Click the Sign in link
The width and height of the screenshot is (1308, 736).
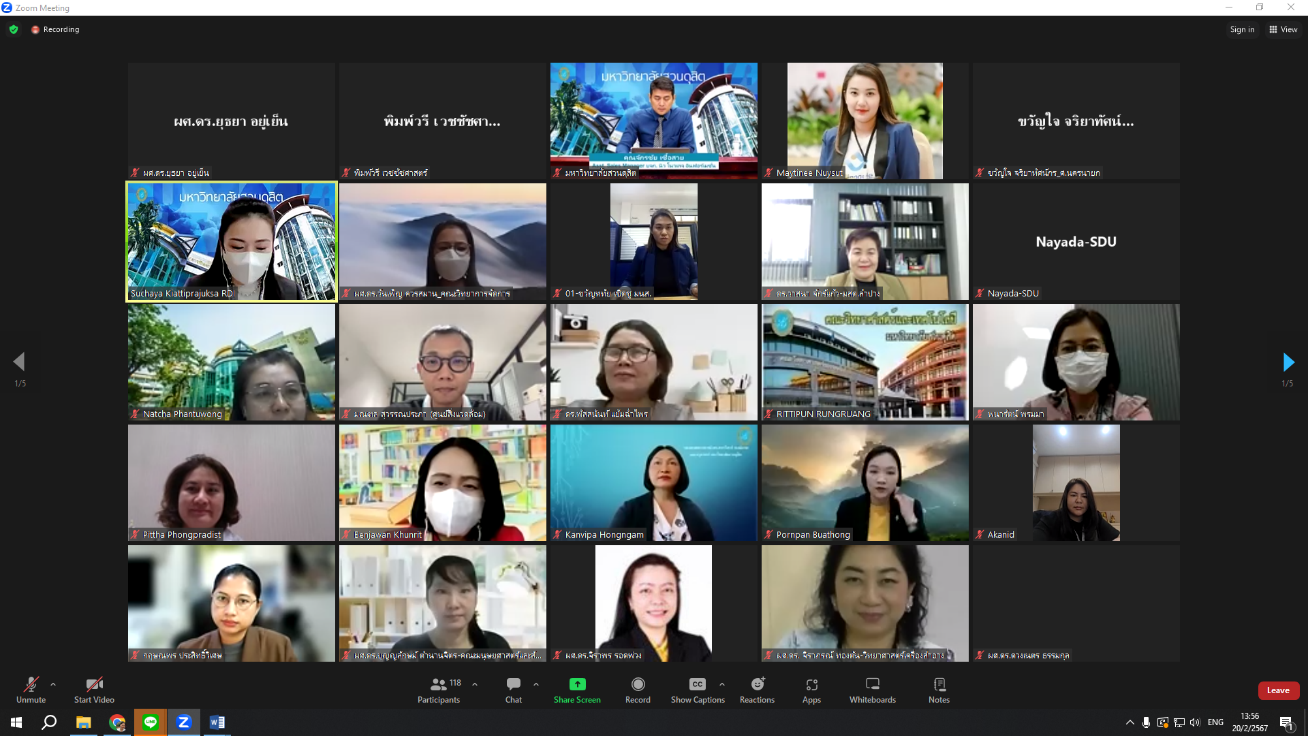coord(1241,29)
